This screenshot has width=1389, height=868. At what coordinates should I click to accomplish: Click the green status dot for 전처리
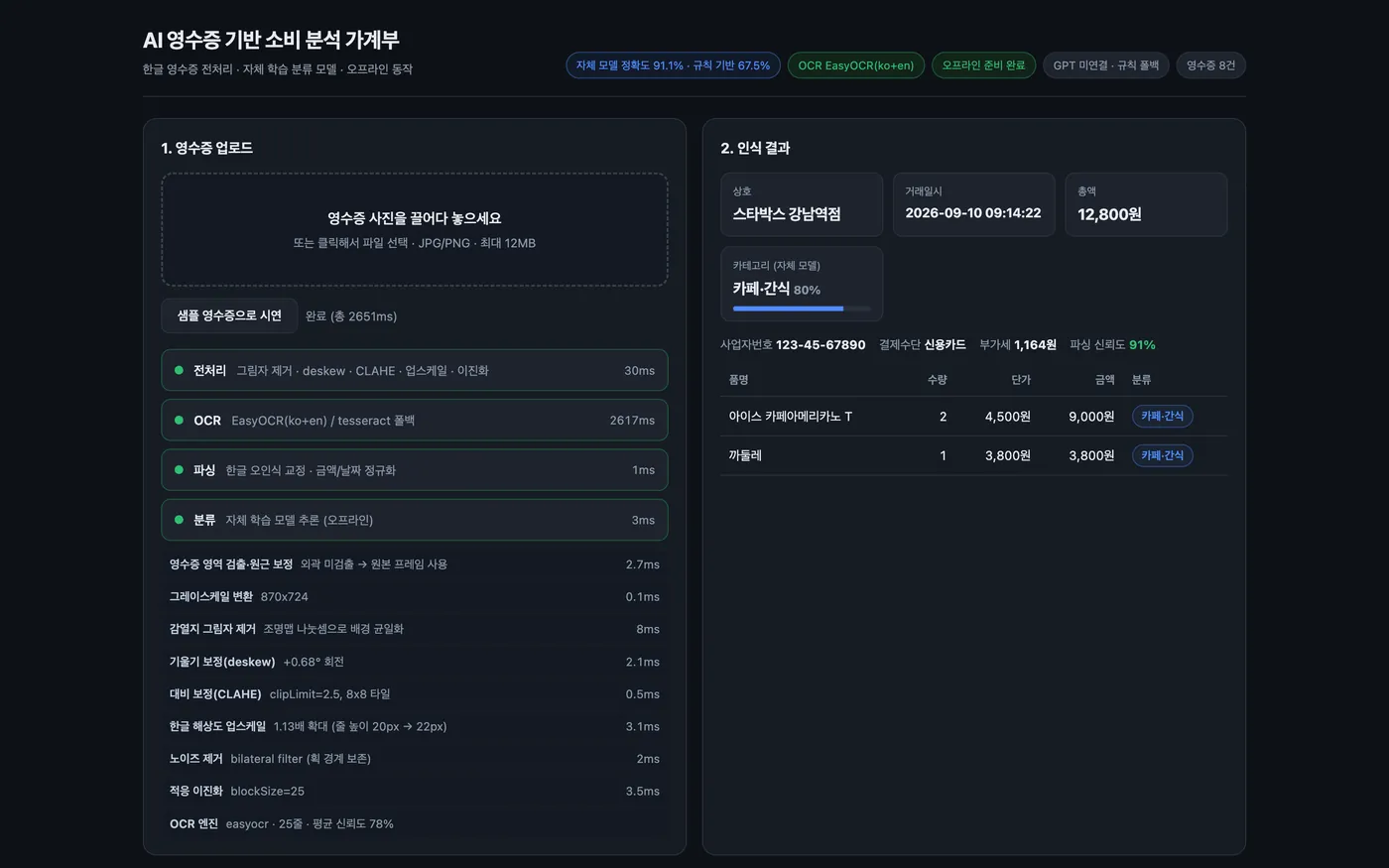point(179,370)
